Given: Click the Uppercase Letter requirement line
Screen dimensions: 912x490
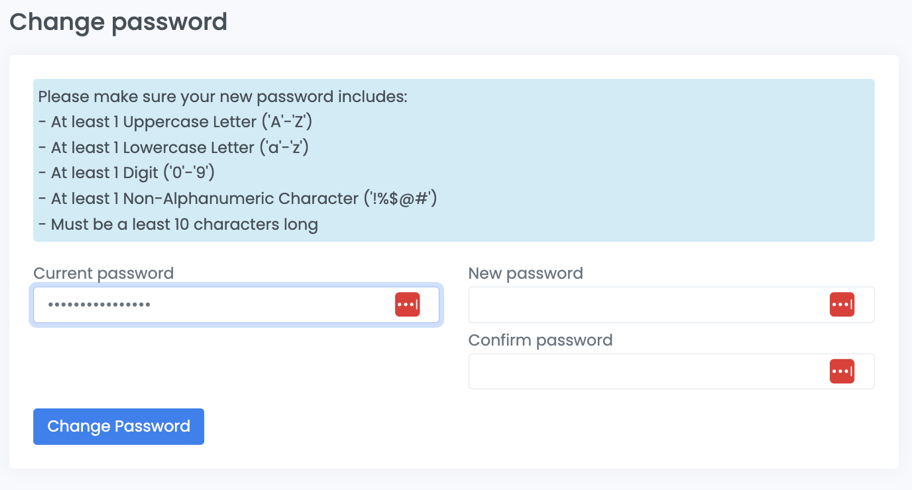Looking at the screenshot, I should [x=175, y=122].
